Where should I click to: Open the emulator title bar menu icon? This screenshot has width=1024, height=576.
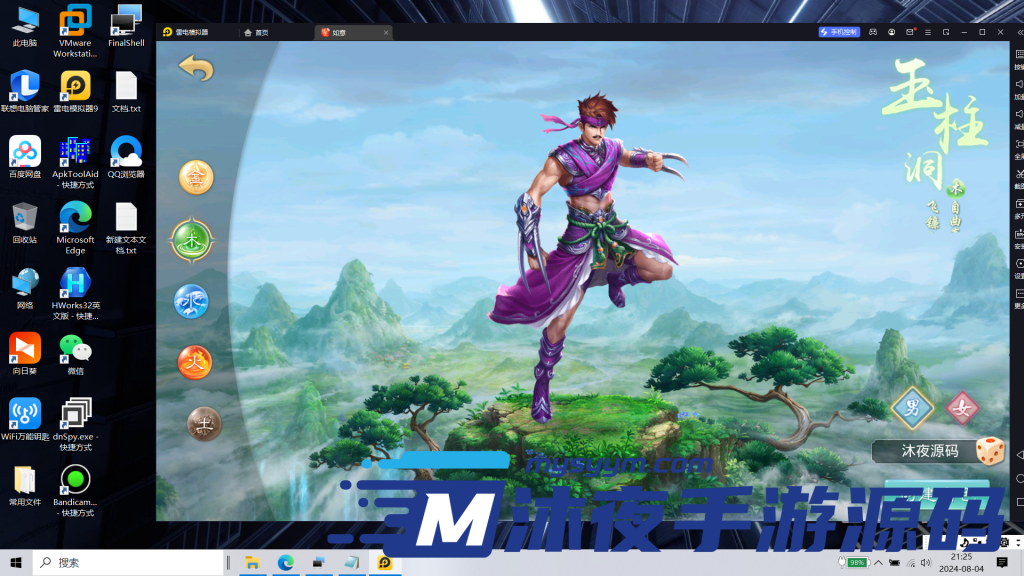(928, 32)
